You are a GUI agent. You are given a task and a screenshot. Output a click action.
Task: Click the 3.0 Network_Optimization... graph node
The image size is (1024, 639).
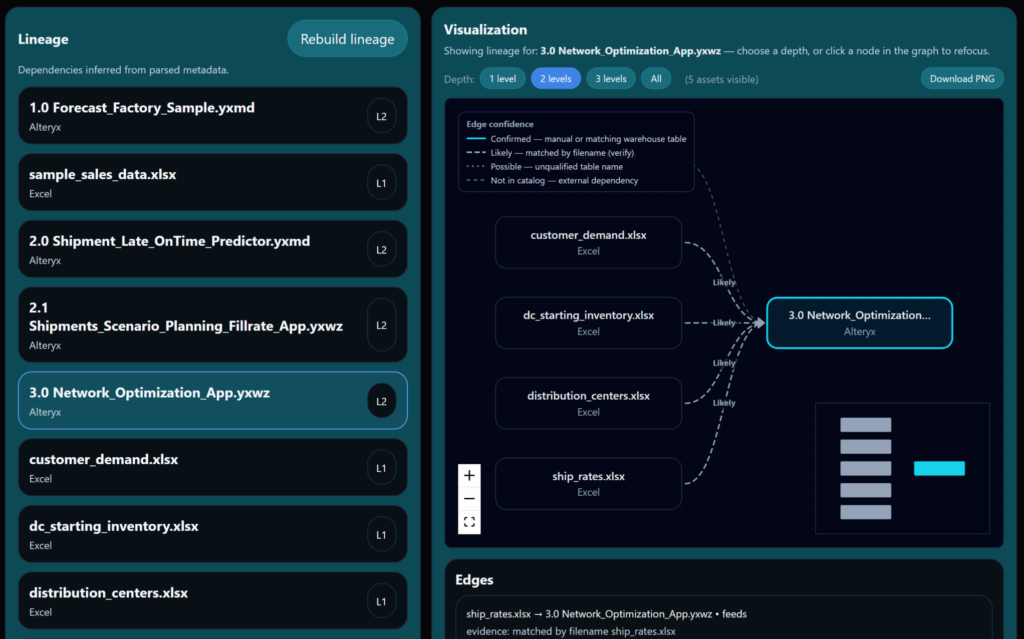coord(859,323)
